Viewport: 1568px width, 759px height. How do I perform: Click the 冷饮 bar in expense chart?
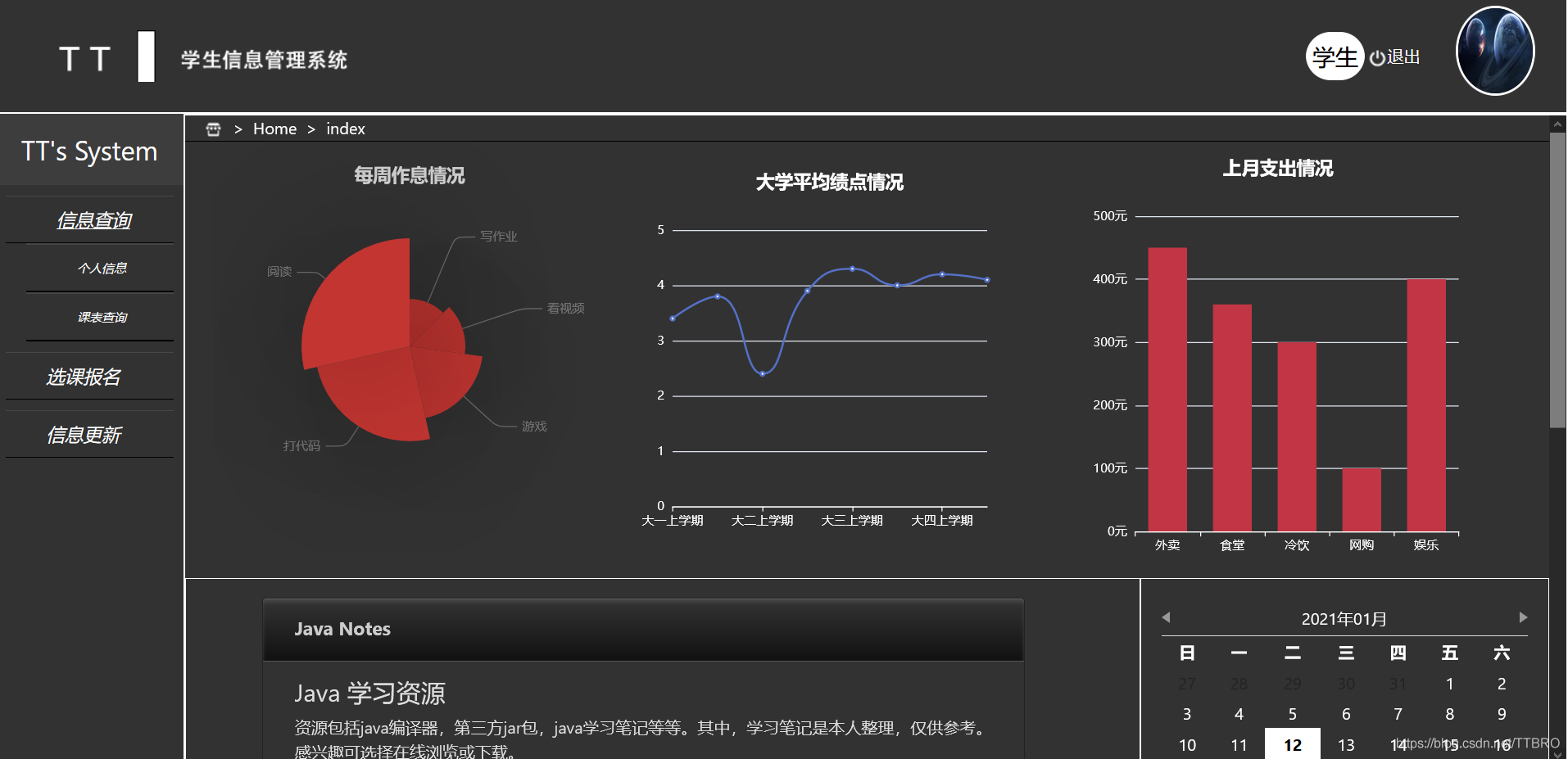click(1297, 436)
